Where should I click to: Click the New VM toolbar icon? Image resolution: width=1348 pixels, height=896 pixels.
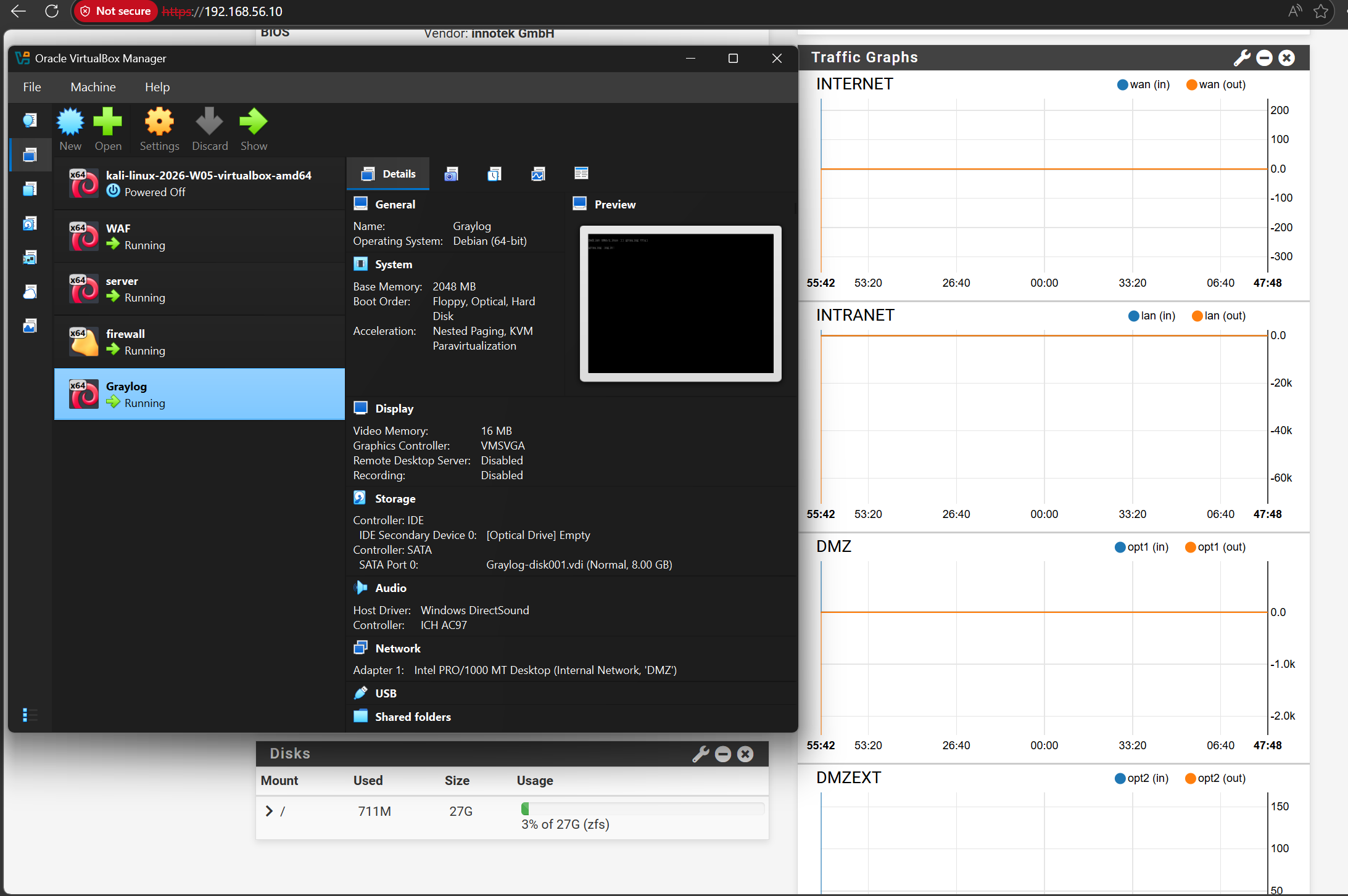(70, 123)
